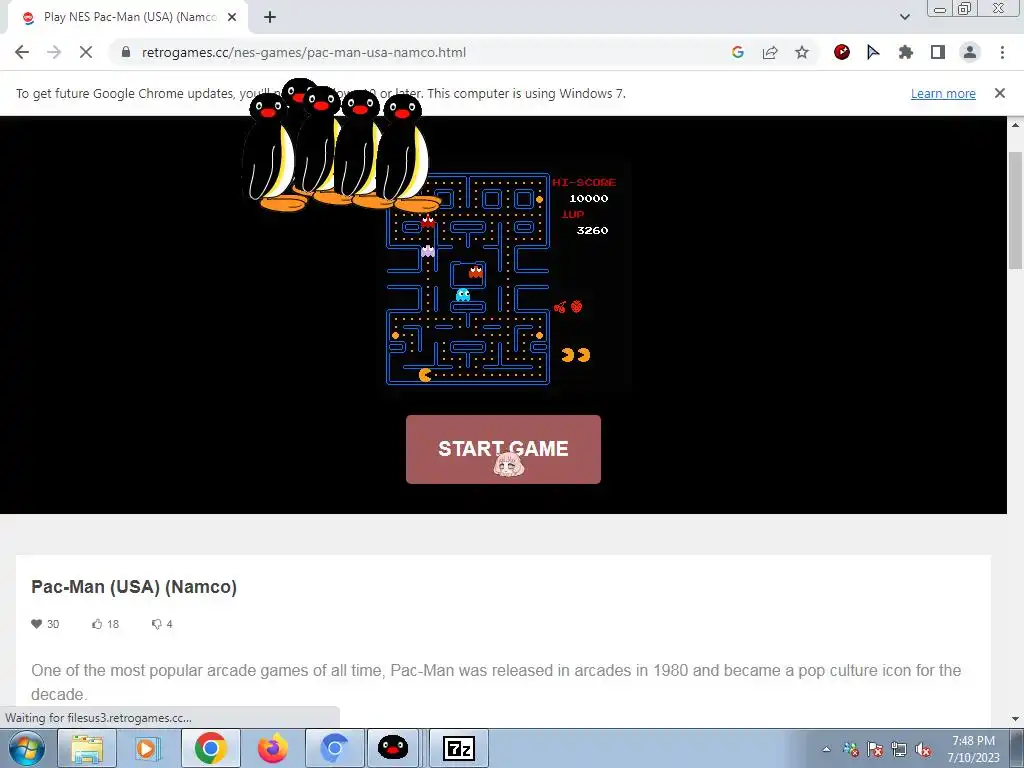The image size is (1024, 768).
Task: Open the taskbar clock showing 7:48 PM
Action: coord(973,749)
